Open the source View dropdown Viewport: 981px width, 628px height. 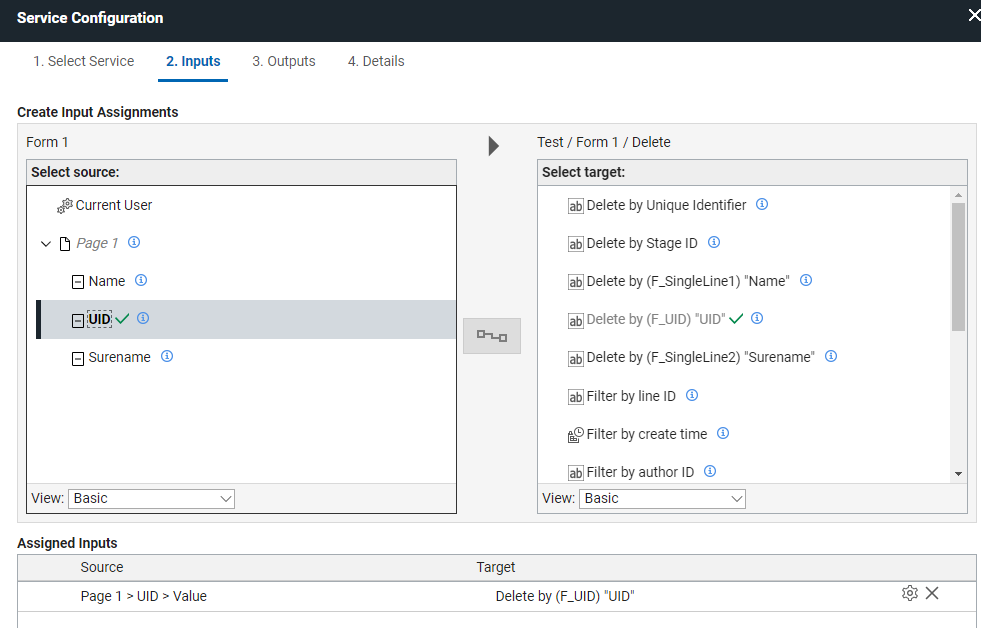151,499
